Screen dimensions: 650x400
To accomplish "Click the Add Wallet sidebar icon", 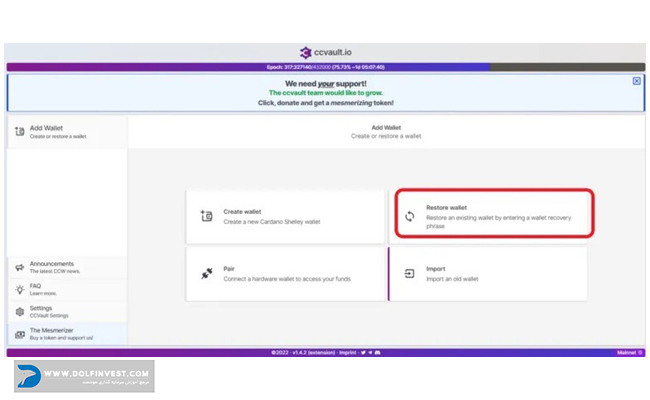I will point(20,131).
